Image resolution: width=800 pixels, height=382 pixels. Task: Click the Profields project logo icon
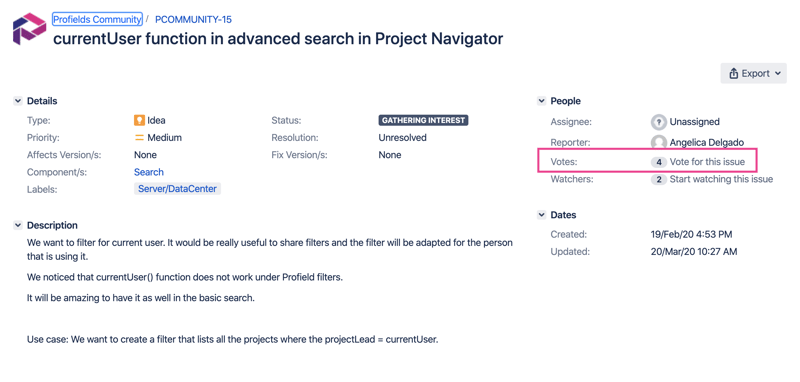[x=29, y=30]
